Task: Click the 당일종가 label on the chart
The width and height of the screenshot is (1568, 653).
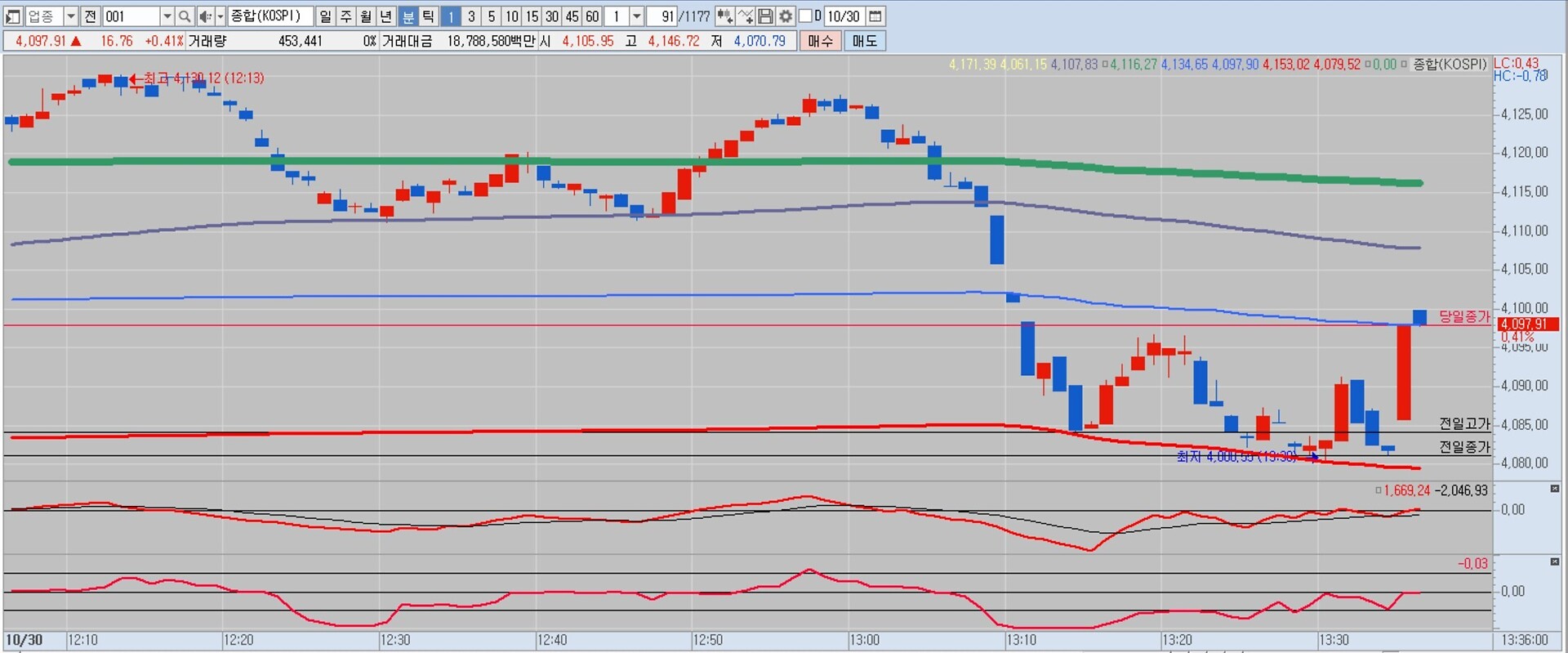Action: pos(1464,316)
